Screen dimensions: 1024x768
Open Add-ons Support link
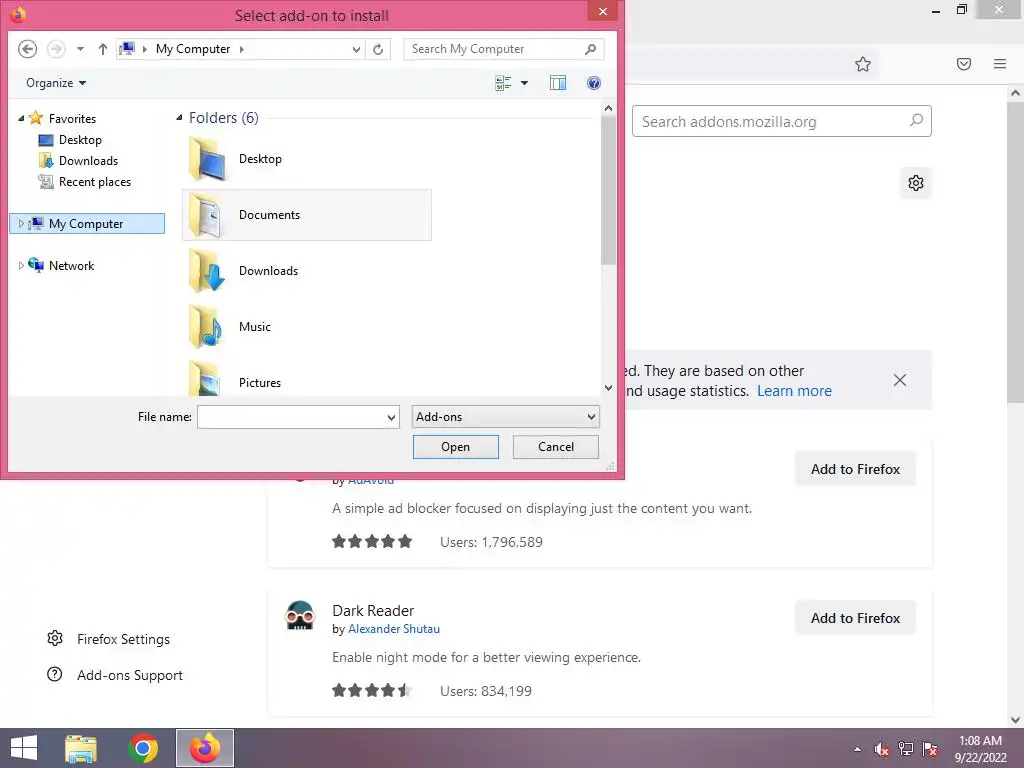tap(115, 675)
